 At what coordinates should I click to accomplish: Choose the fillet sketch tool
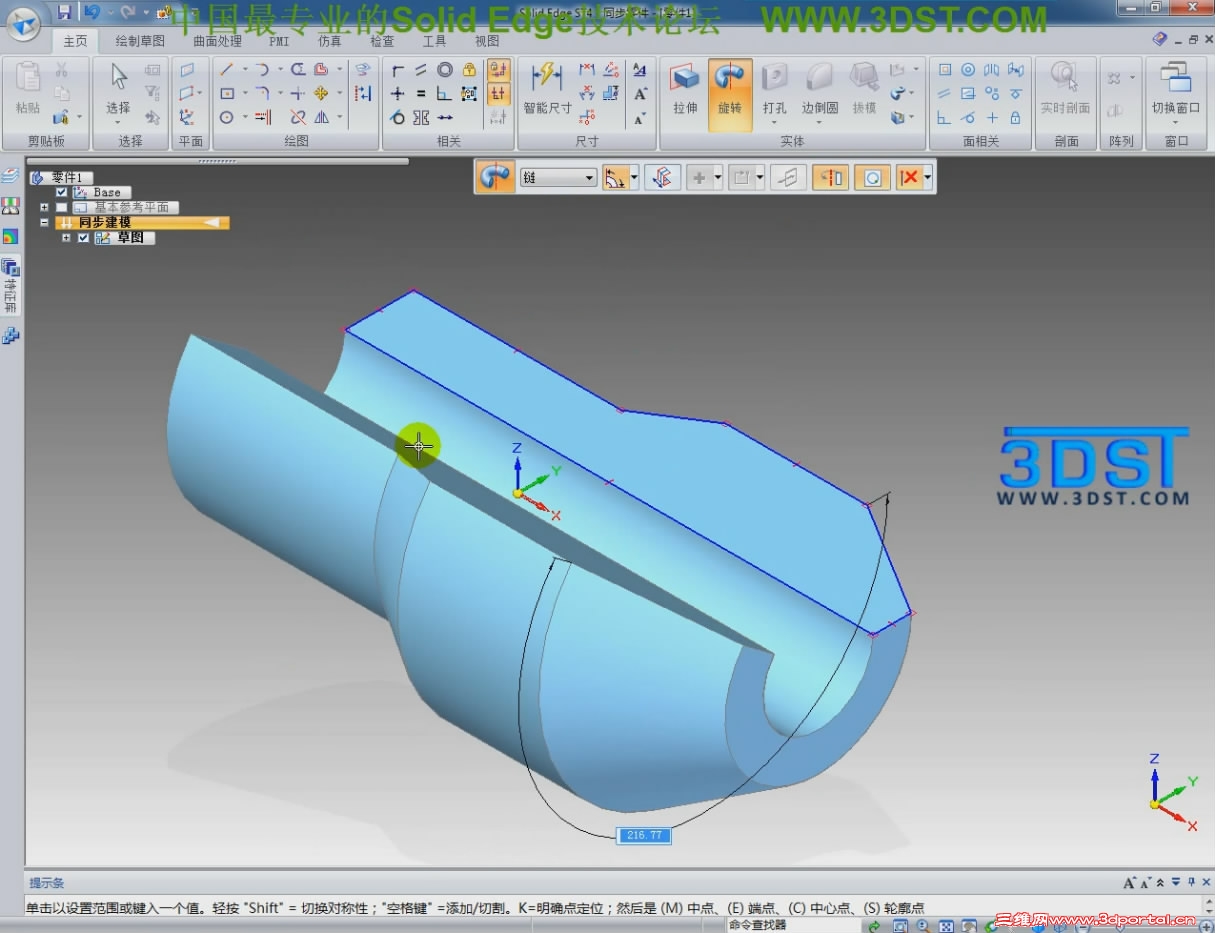(262, 93)
